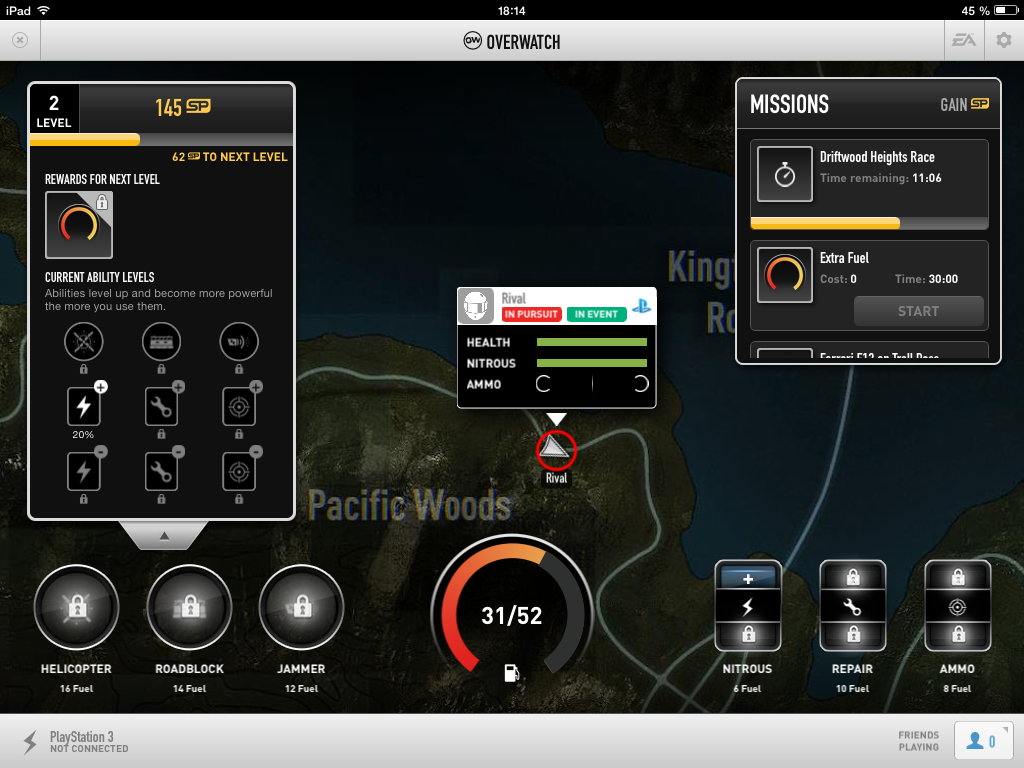Open the Friends Playing list
1024x768 pixels.
[977, 741]
